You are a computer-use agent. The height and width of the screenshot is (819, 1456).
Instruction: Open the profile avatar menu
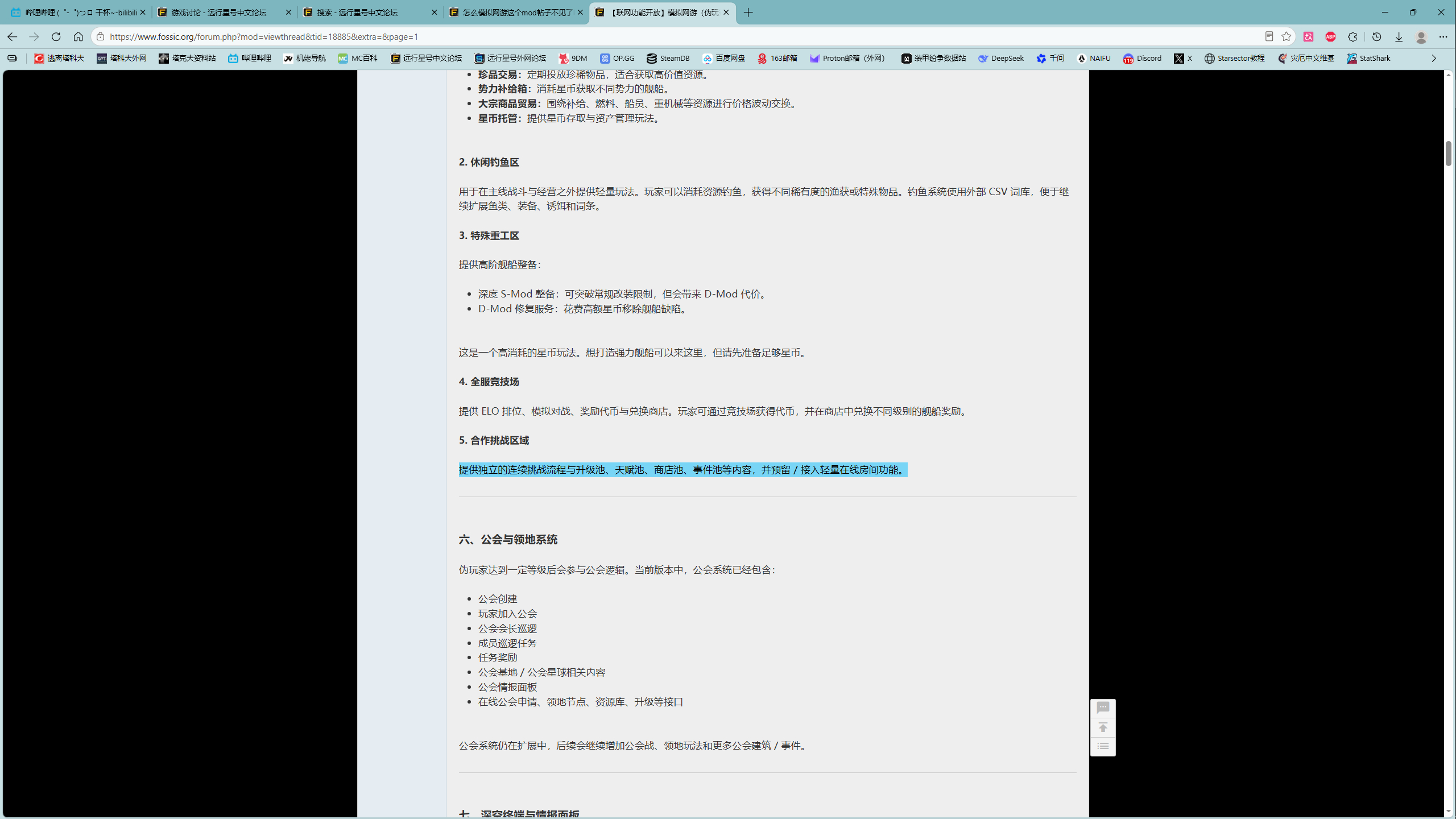(x=1421, y=37)
